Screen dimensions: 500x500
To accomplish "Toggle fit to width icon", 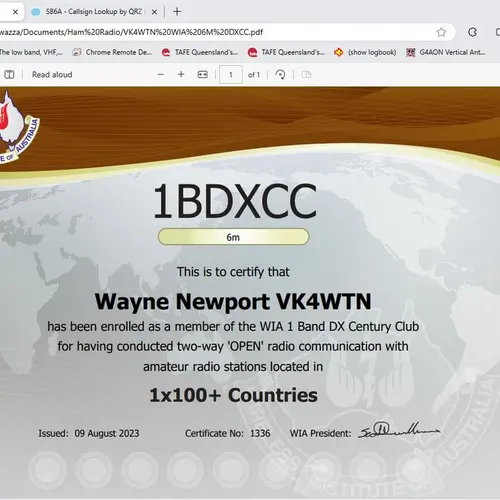I will tap(203, 75).
